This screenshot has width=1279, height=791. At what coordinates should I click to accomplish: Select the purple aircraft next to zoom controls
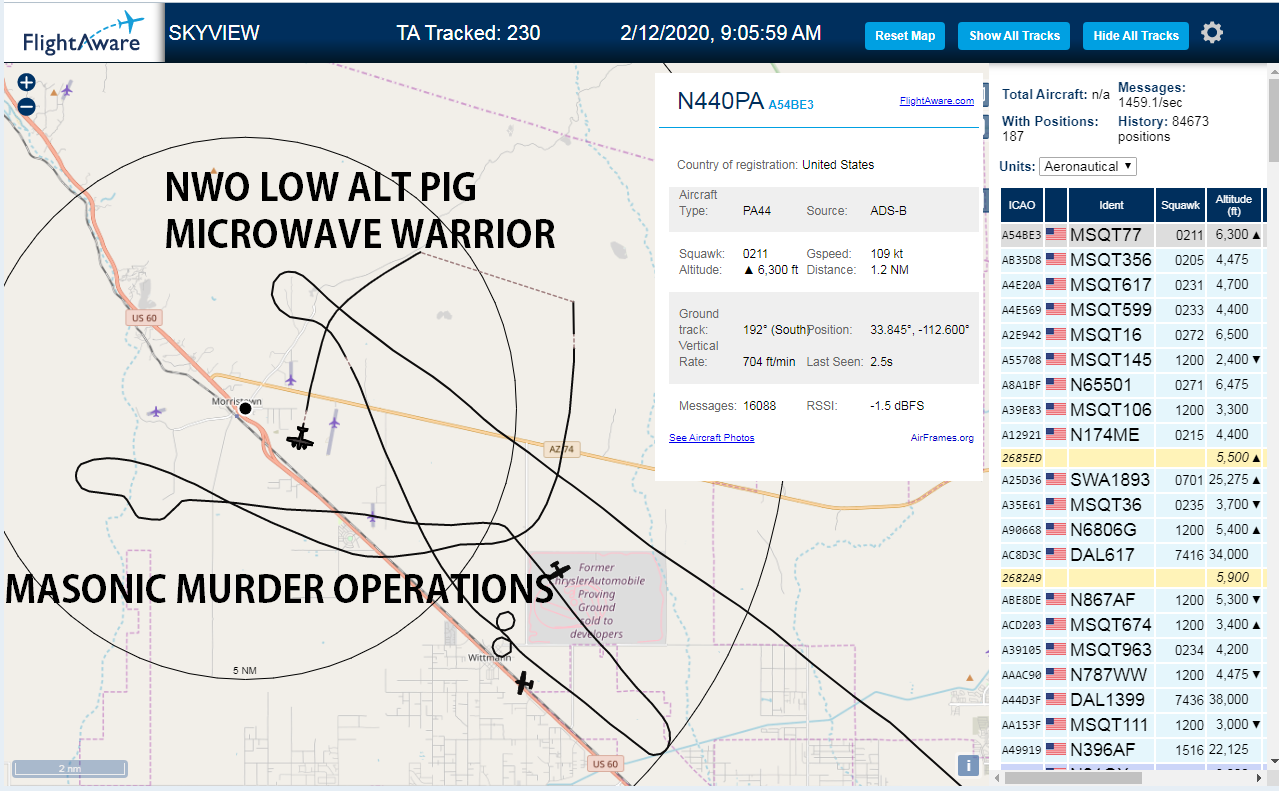[67, 91]
